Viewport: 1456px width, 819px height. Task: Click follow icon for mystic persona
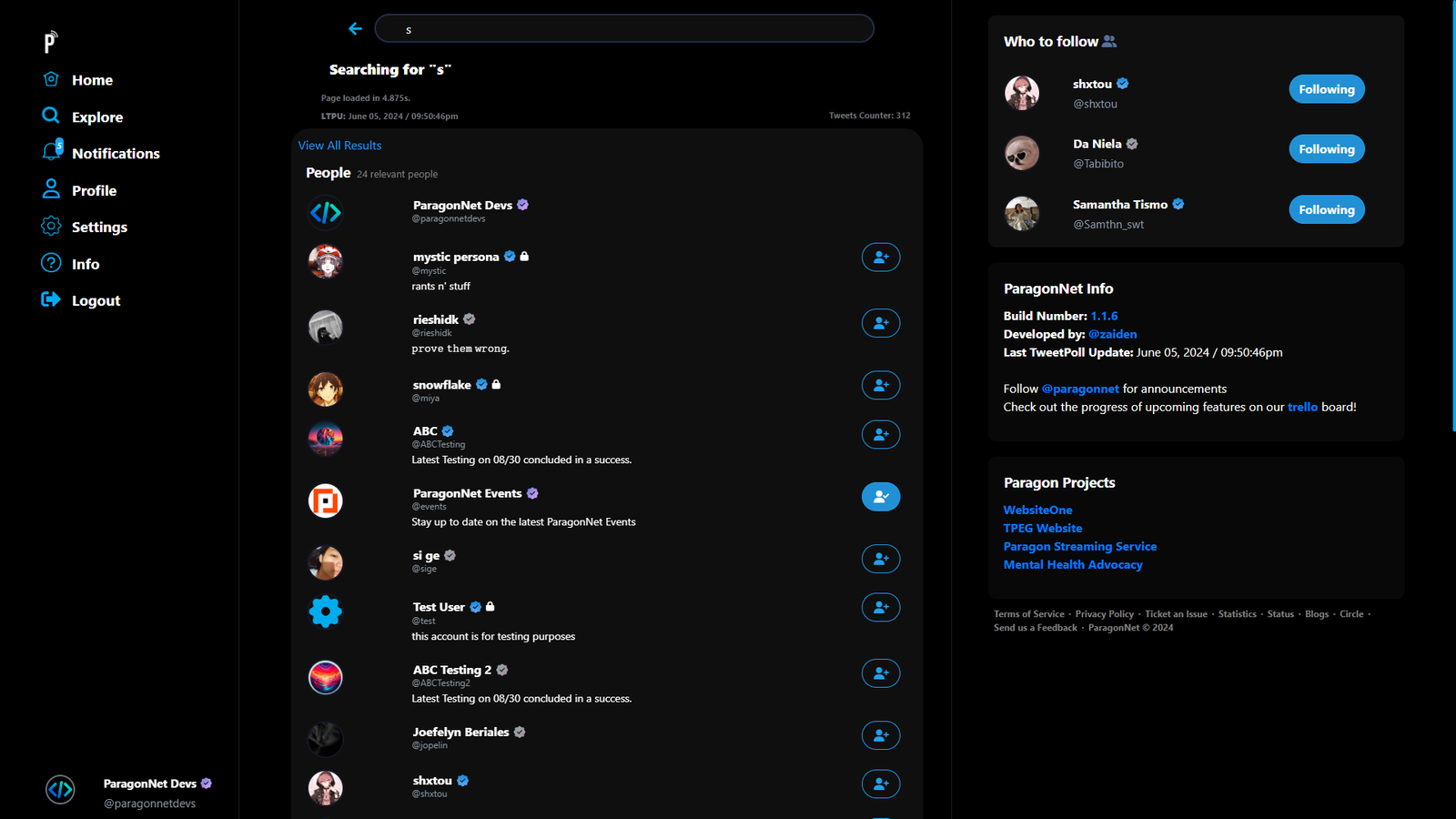(x=880, y=258)
